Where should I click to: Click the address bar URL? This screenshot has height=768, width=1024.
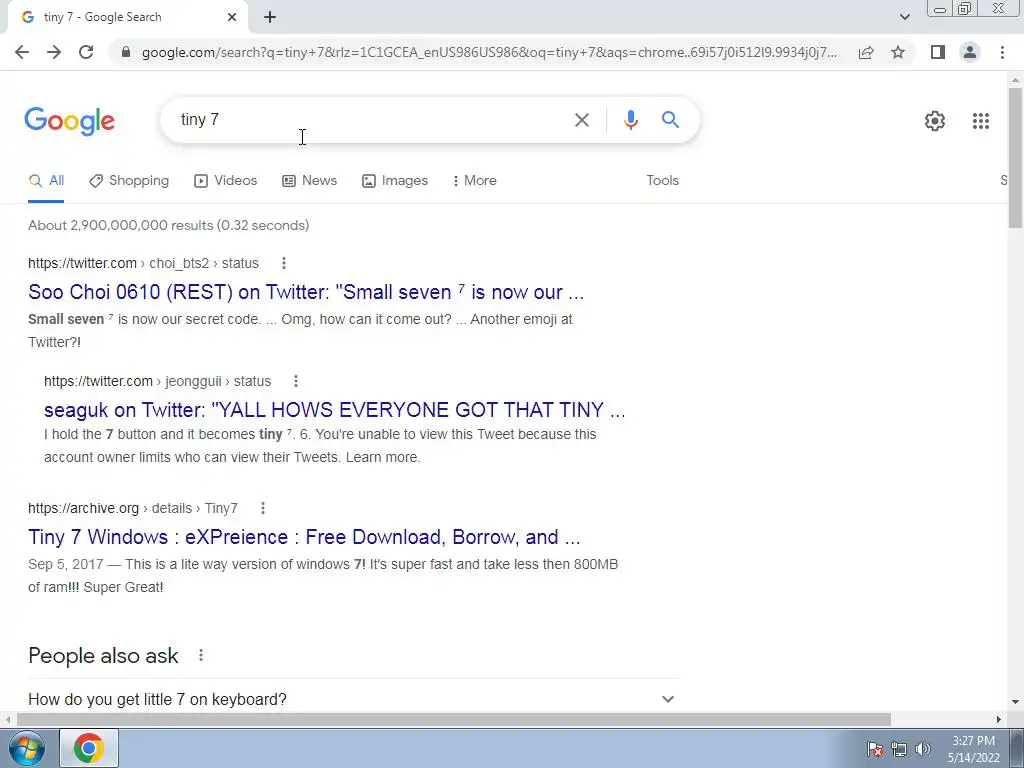pos(488,52)
